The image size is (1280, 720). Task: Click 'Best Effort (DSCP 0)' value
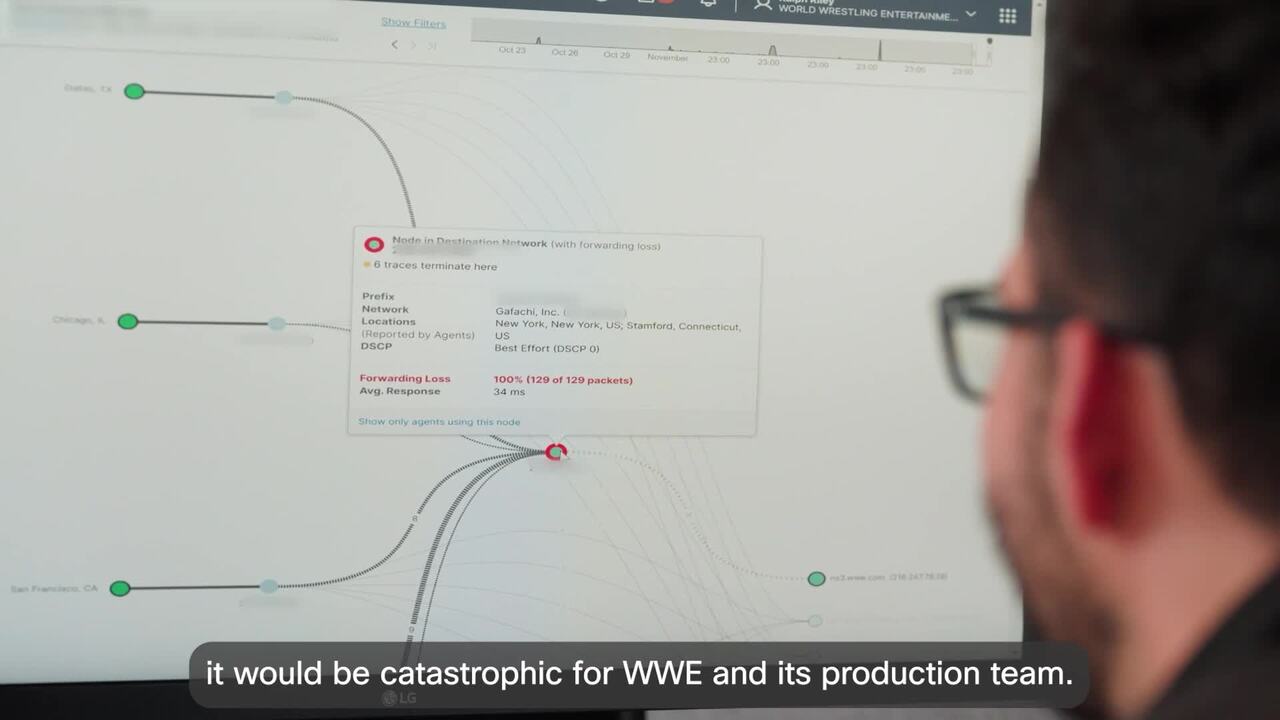tap(547, 349)
